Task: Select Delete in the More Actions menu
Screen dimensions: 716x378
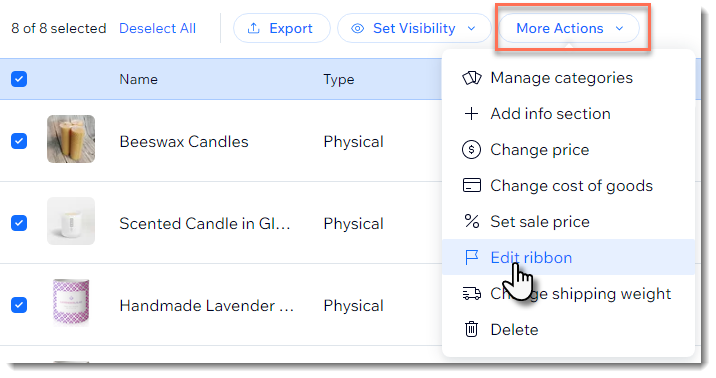Action: (x=569, y=329)
